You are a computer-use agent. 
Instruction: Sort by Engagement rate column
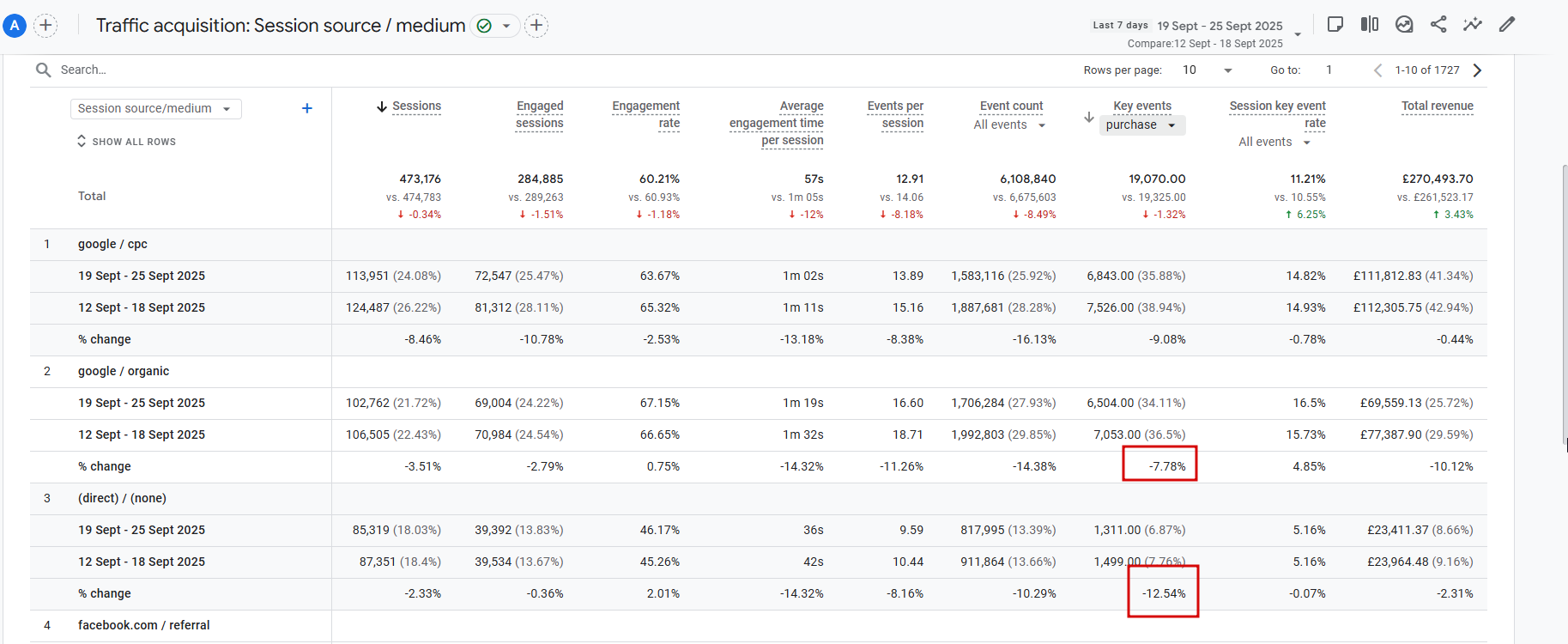point(645,114)
